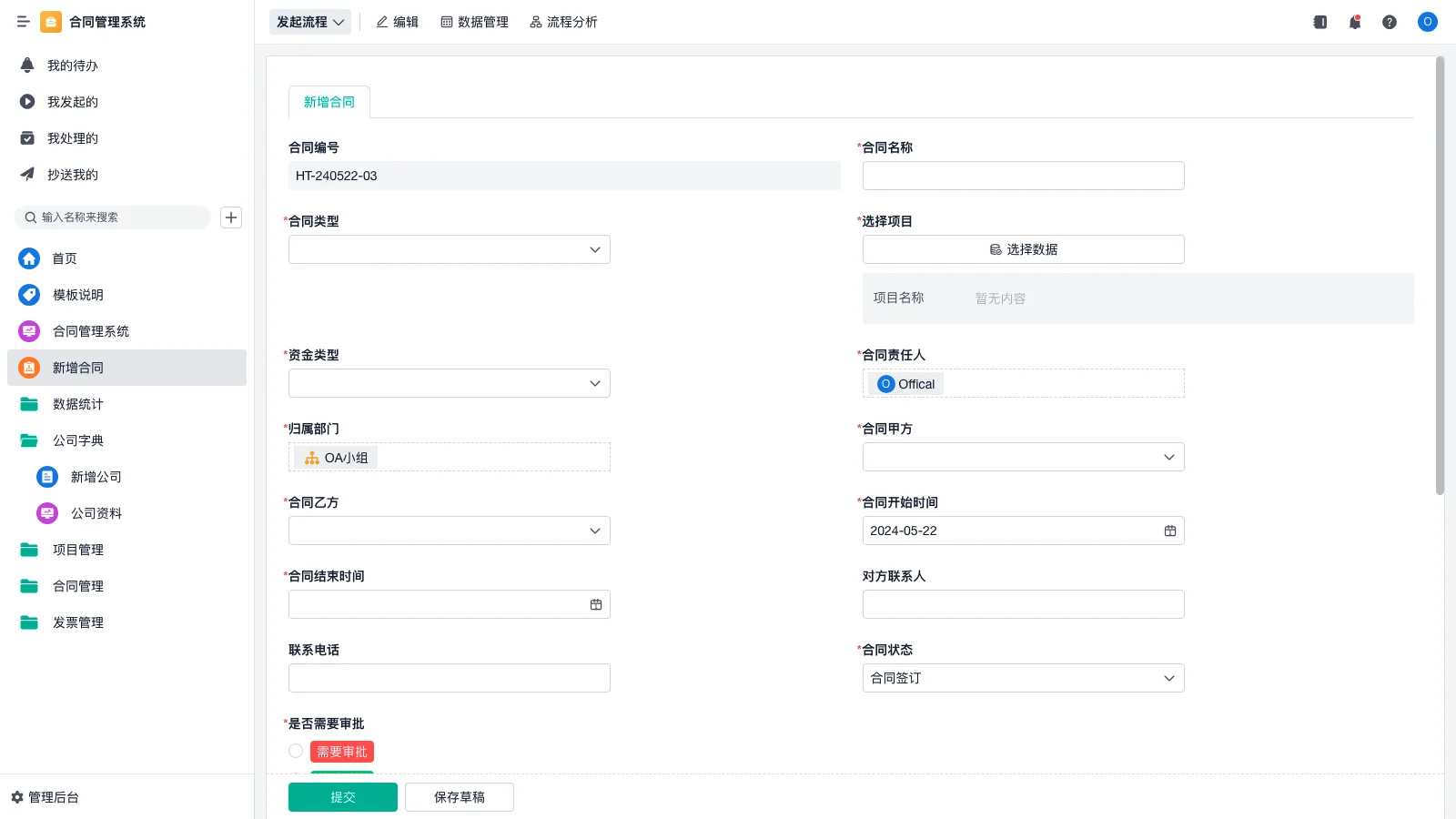
Task: Click the green 提交 button
Action: (x=342, y=797)
